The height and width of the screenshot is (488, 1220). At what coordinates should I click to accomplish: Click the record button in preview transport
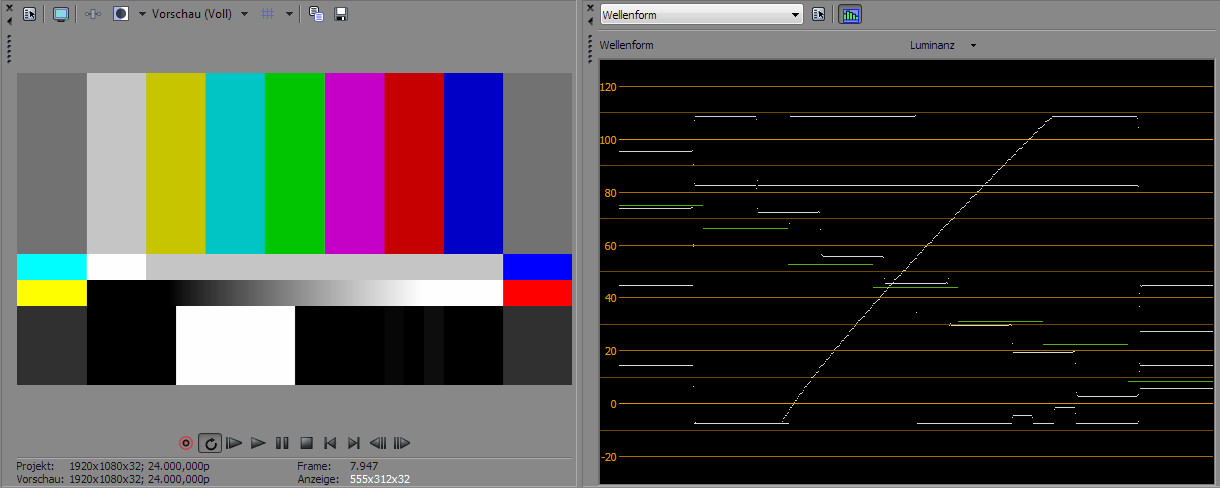[185, 442]
